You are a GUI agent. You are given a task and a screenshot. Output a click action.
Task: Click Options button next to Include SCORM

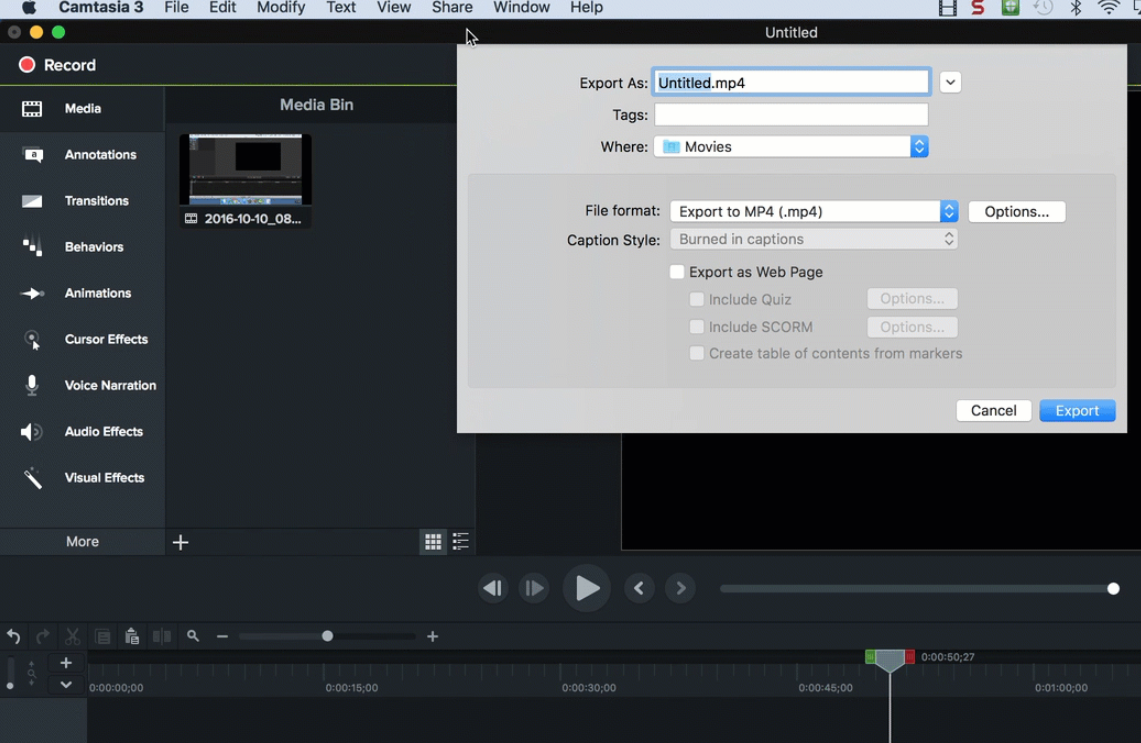click(912, 327)
